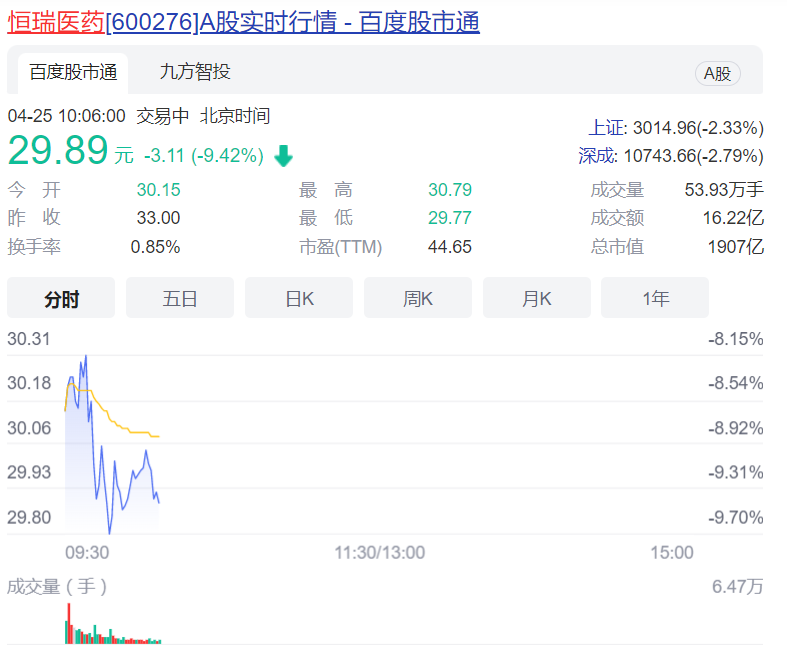Click the 市盈(TTM) value 44.65

tap(450, 246)
